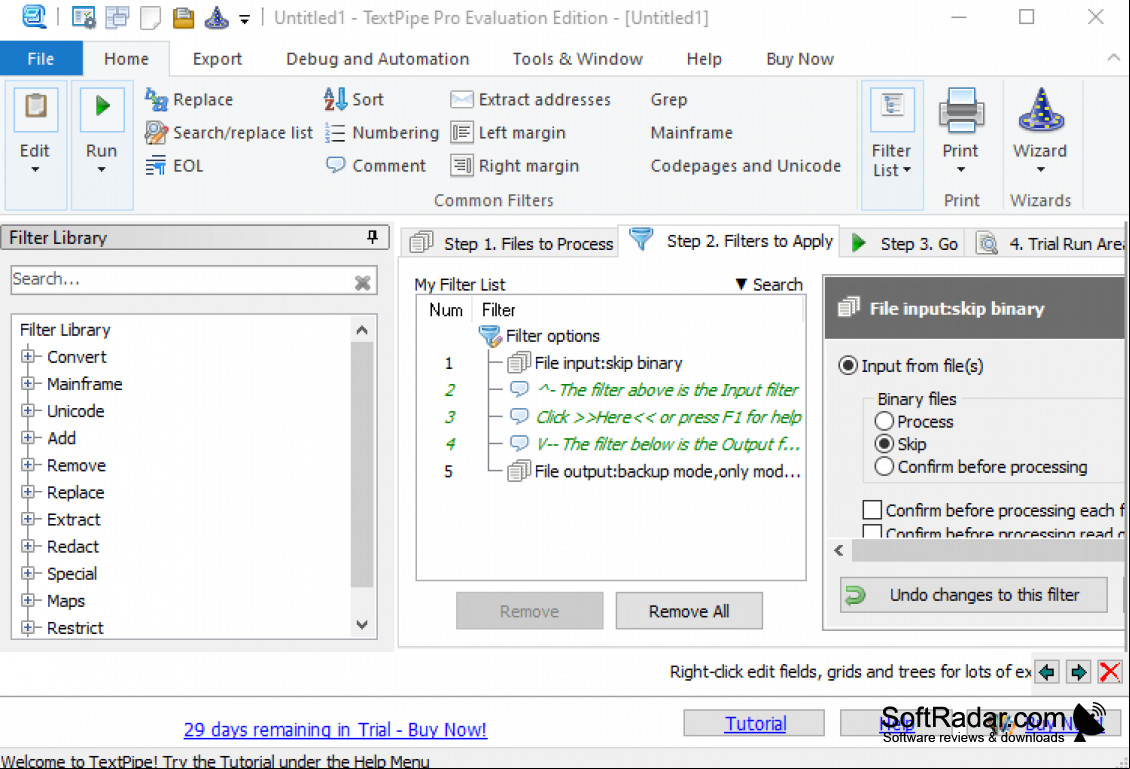Open the Wizard hat button
Viewport: 1130px width, 769px height.
tap(1040, 130)
